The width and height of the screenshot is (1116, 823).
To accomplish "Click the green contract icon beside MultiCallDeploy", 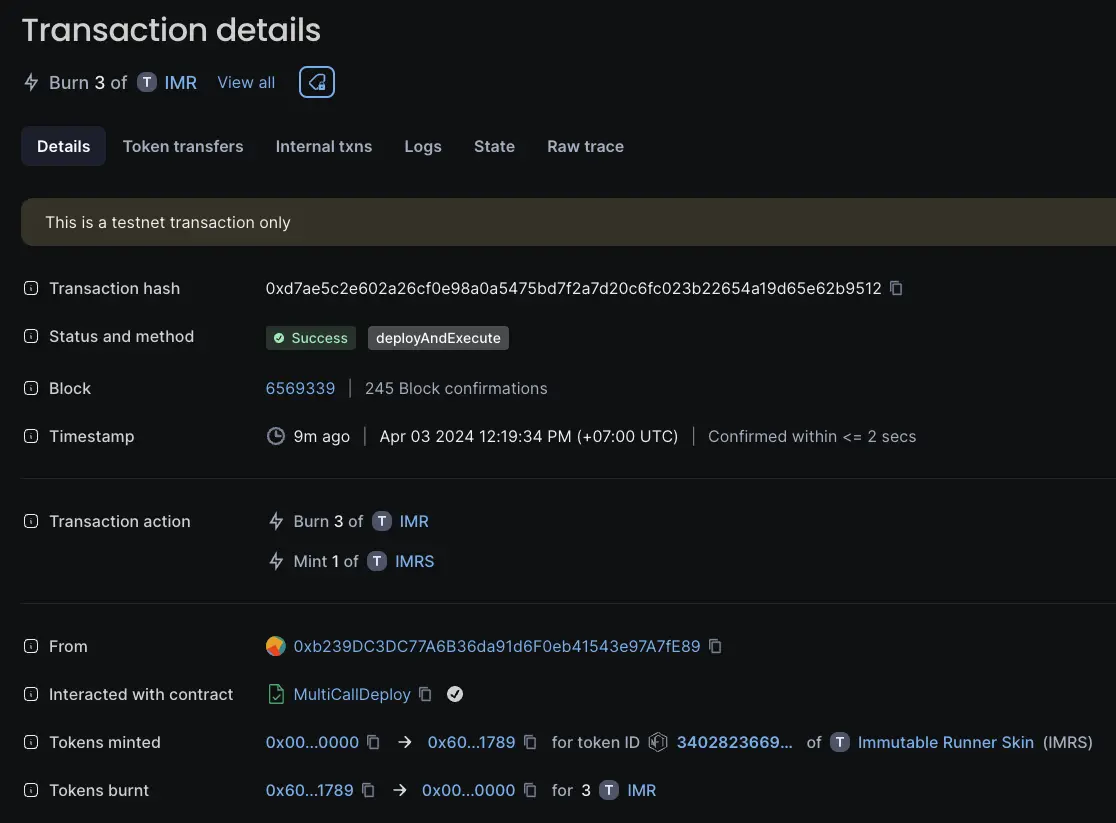I will coord(276,694).
